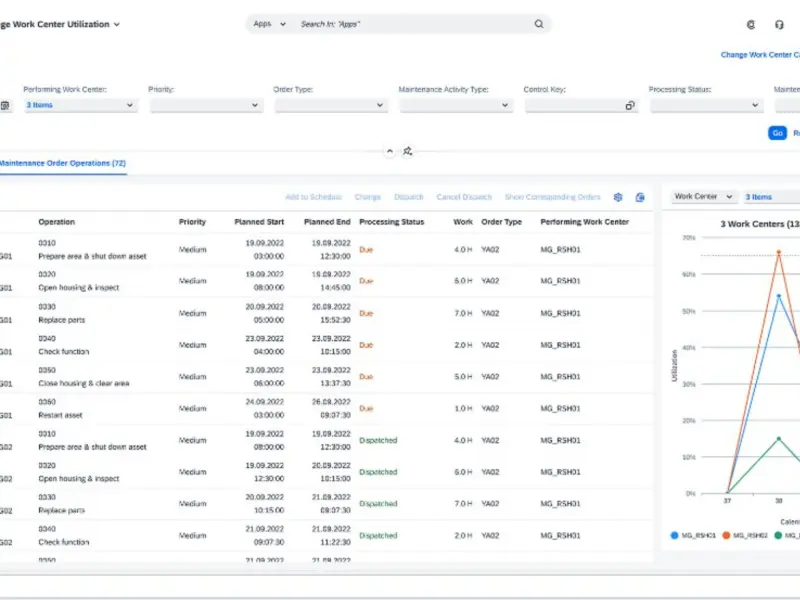Open Control Key value help icon
Viewport: 800px width, 600px height.
click(630, 105)
